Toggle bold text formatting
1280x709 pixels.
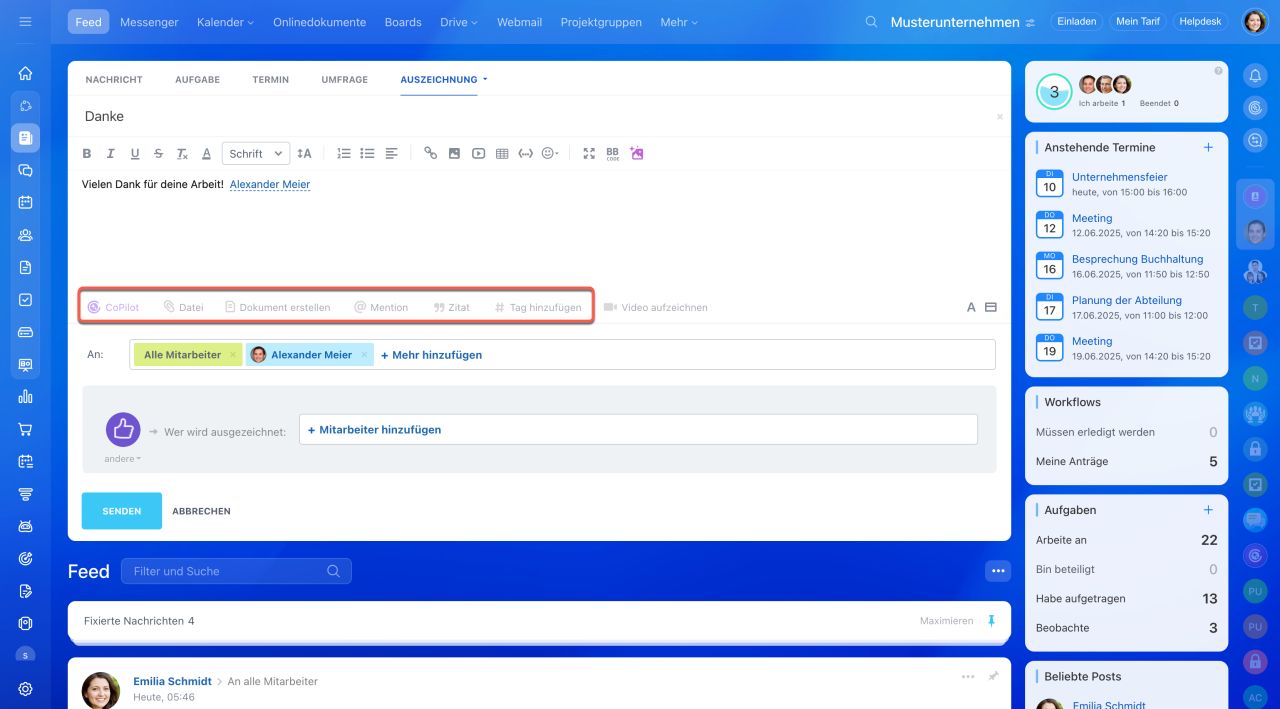87,153
